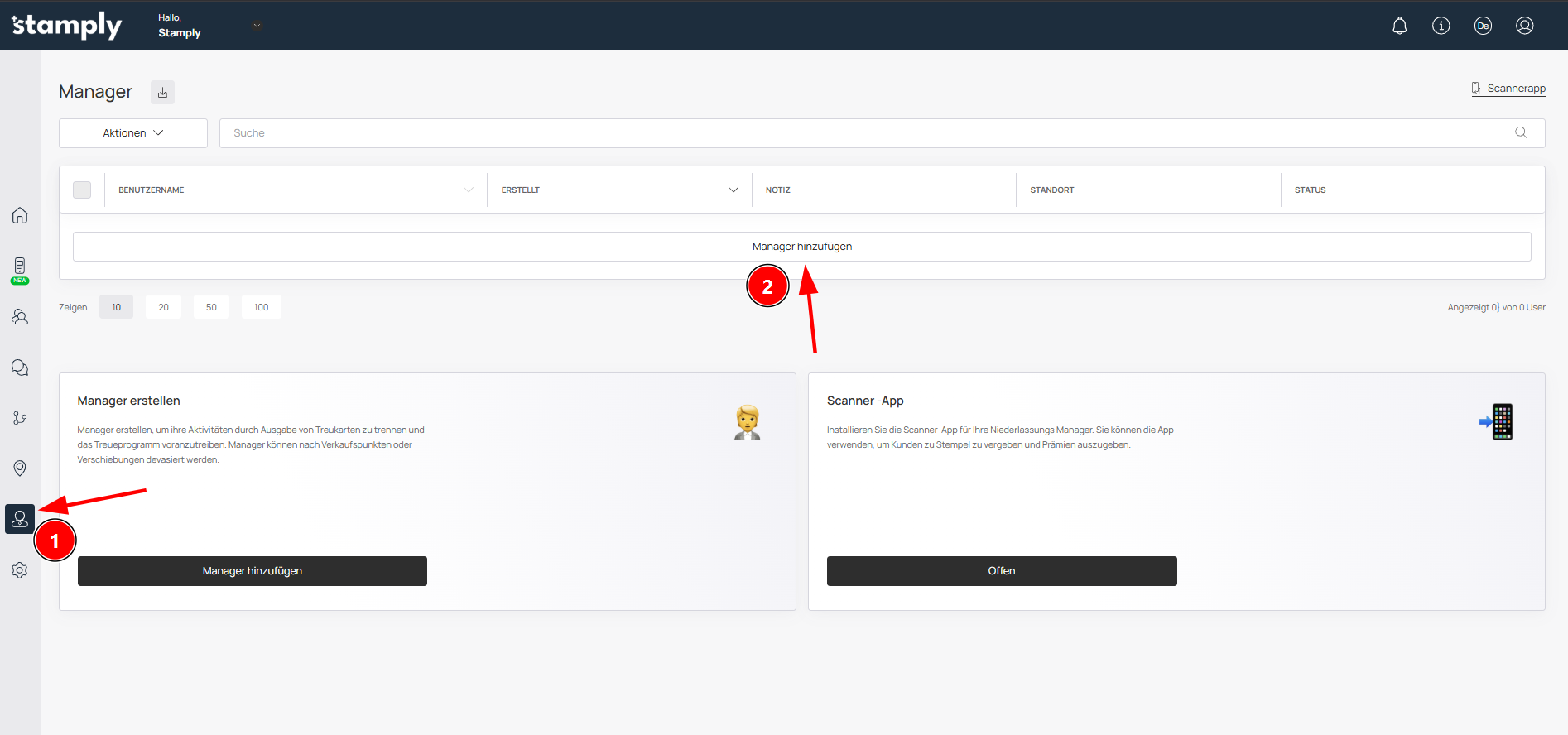
Task: Click the info circle icon in header
Action: click(x=1441, y=26)
